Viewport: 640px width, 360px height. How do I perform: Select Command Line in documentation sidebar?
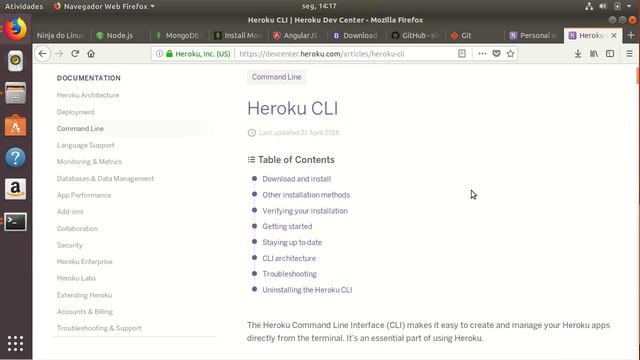80,128
